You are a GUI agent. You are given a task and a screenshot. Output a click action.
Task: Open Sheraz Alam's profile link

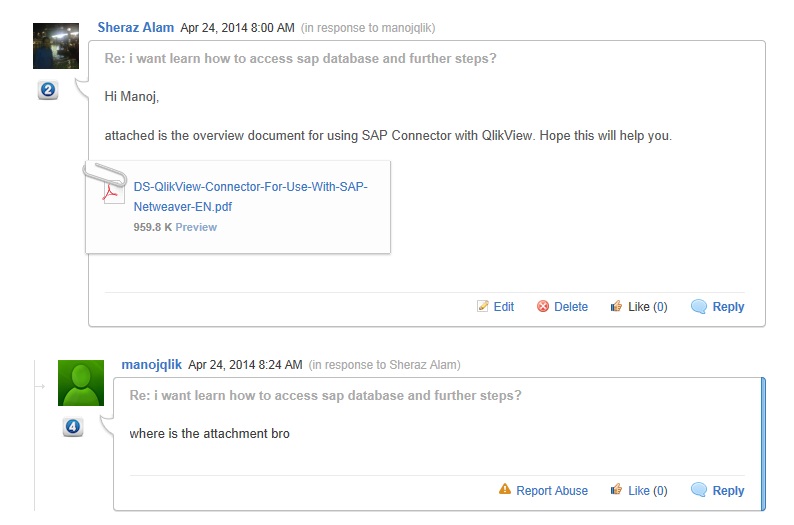pos(136,27)
